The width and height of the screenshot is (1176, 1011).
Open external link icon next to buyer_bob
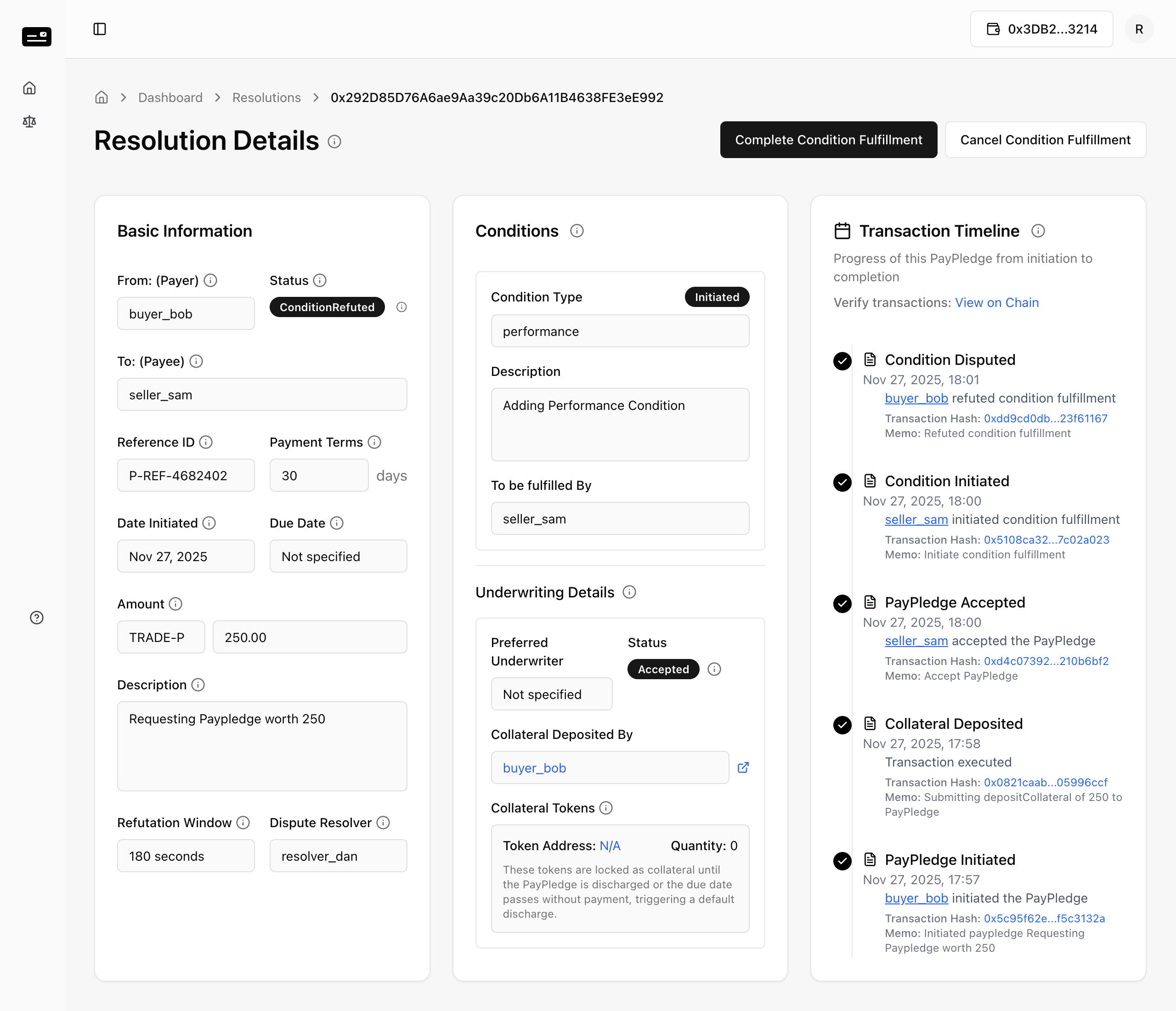coord(743,767)
